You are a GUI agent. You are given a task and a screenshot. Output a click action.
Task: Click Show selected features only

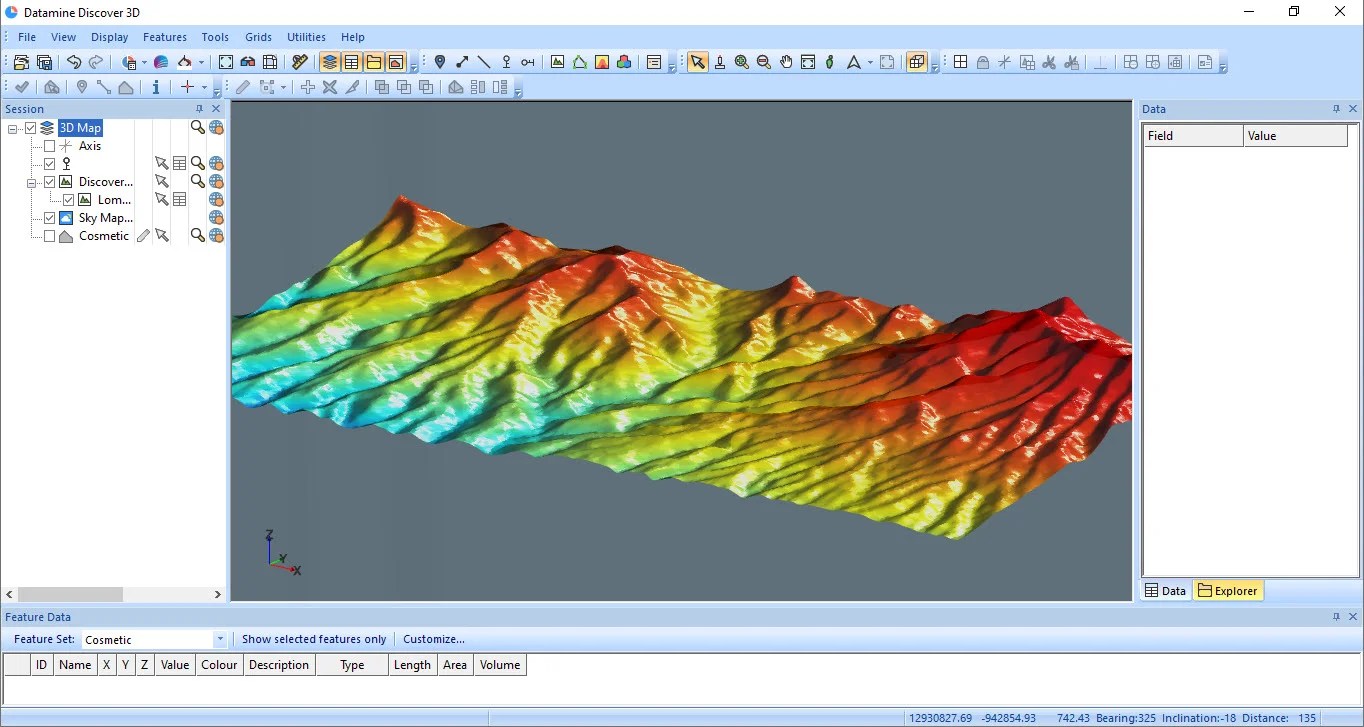313,639
